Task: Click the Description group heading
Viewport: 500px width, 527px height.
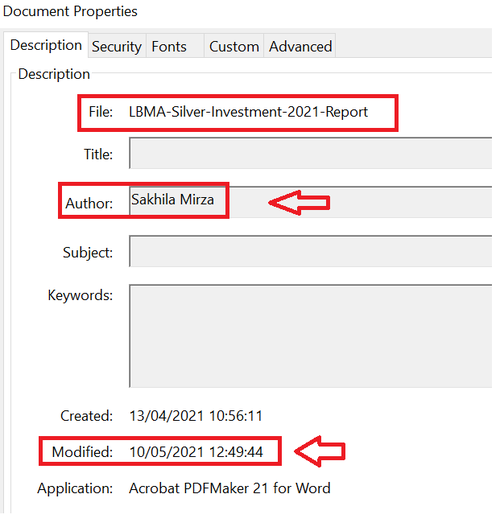Action: pyautogui.click(x=54, y=74)
